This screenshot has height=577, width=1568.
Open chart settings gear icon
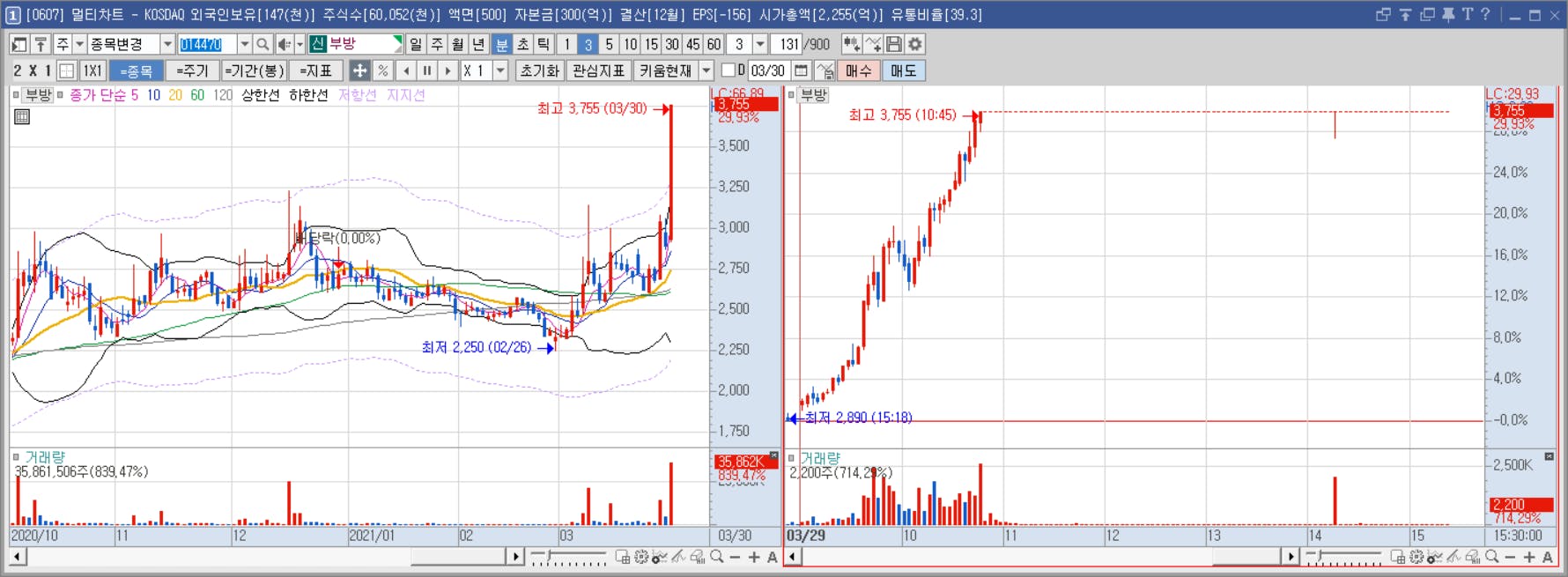coord(915,44)
